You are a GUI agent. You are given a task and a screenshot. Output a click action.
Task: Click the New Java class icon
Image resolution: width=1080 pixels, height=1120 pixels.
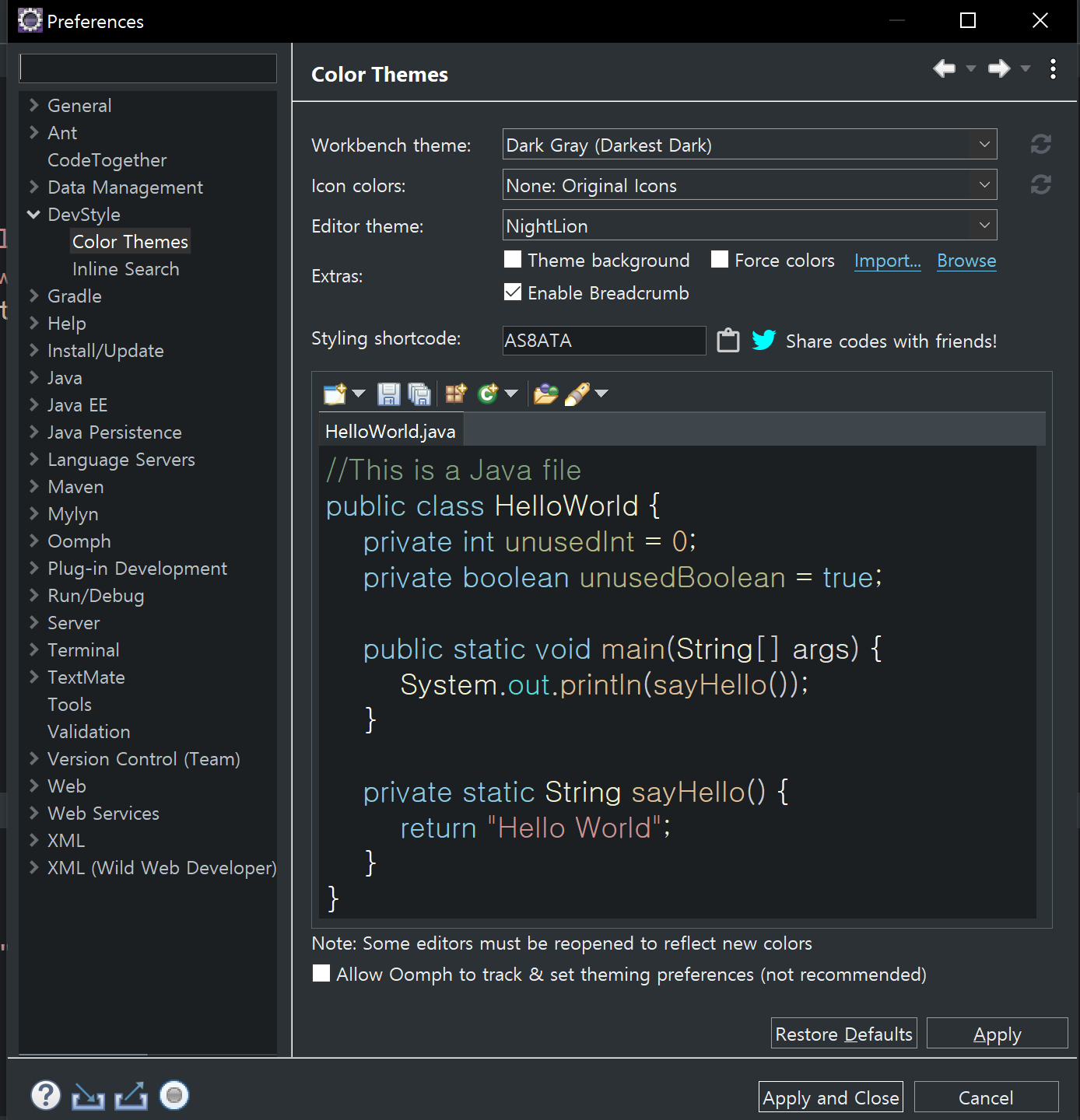(x=488, y=394)
